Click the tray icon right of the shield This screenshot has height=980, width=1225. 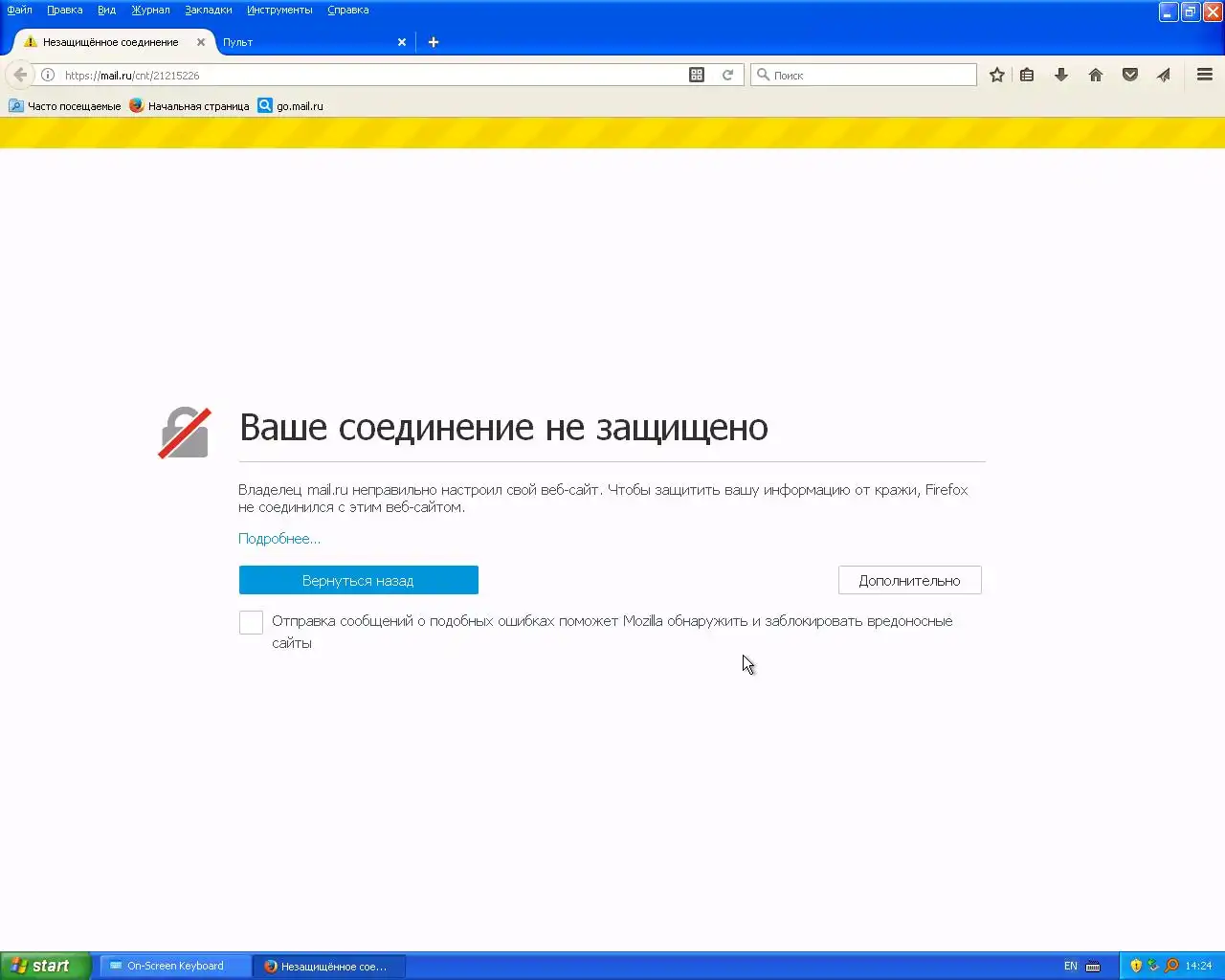coord(1153,966)
